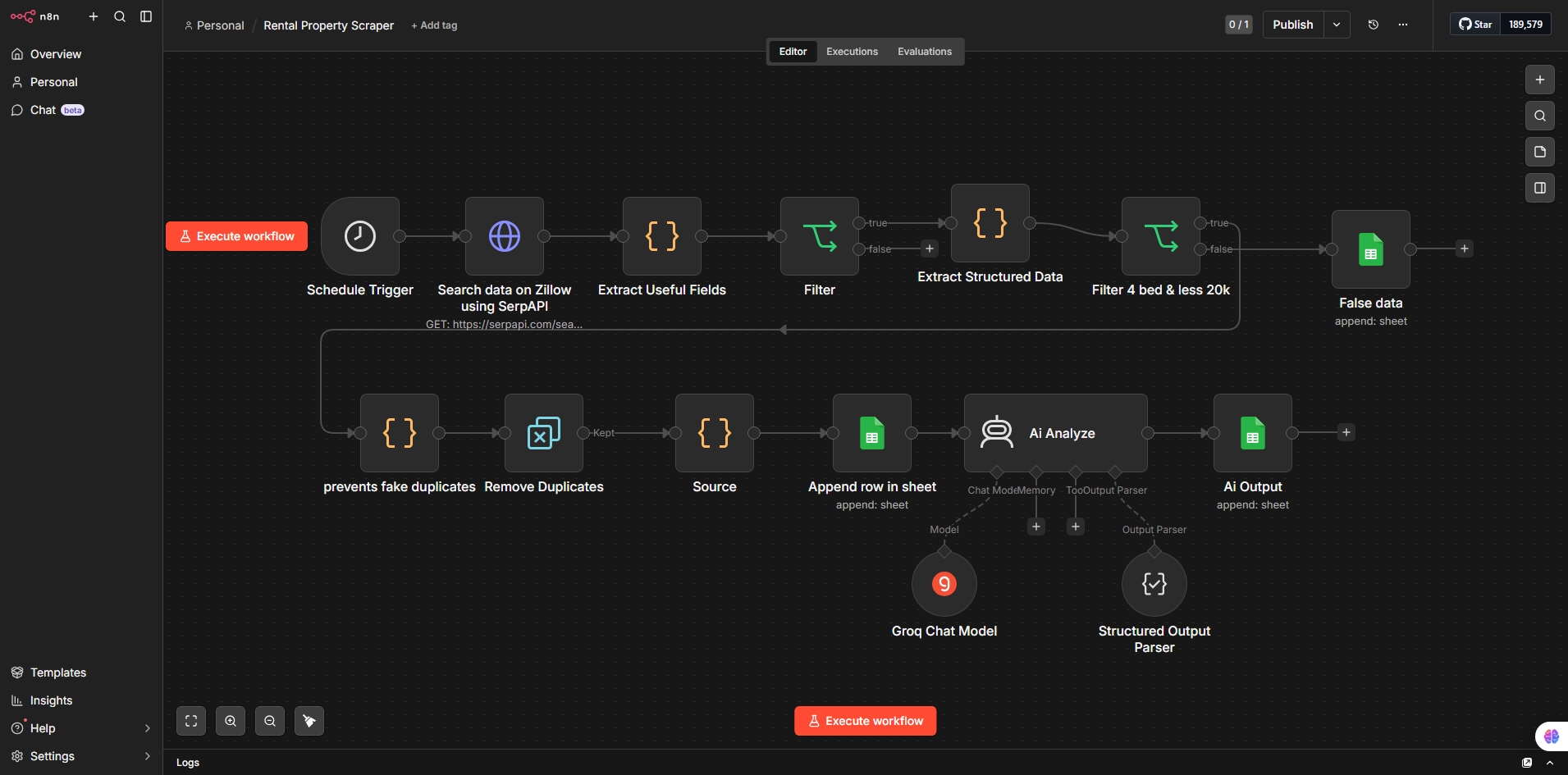Add Memory sub-node to Ai Analyze
Viewport: 1568px width, 775px height.
click(1036, 527)
